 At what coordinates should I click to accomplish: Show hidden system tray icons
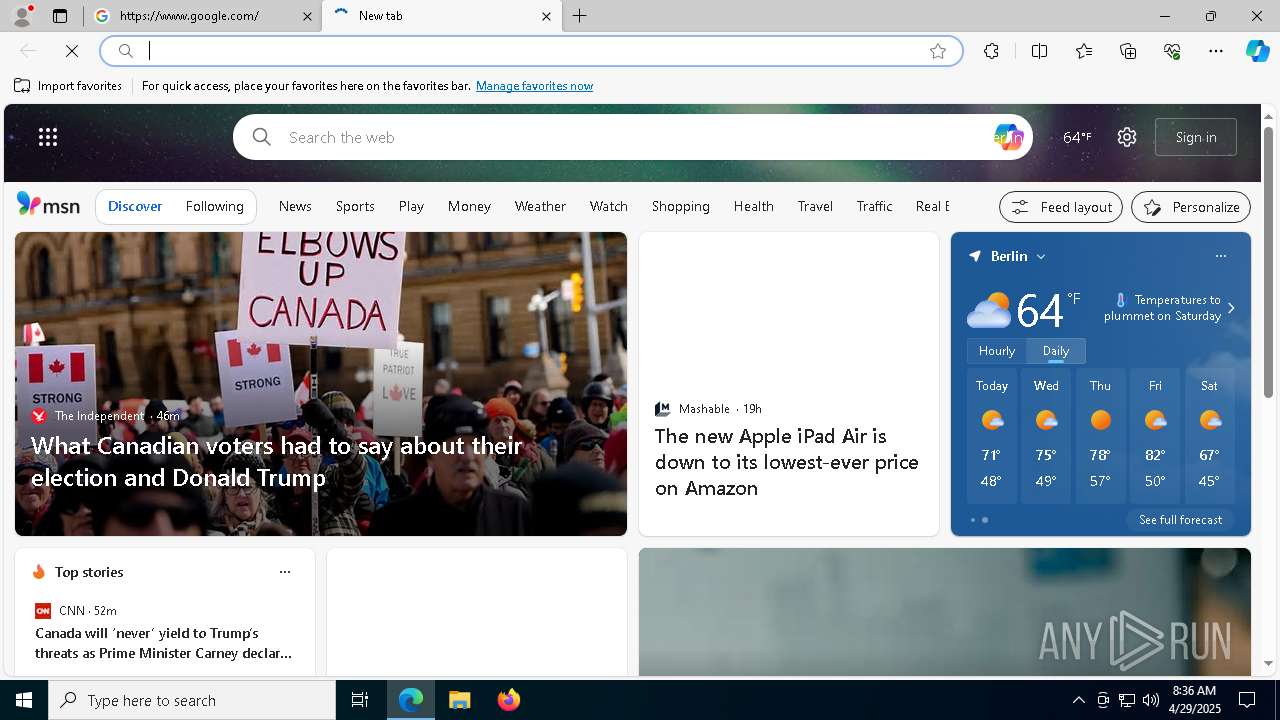coord(1078,700)
